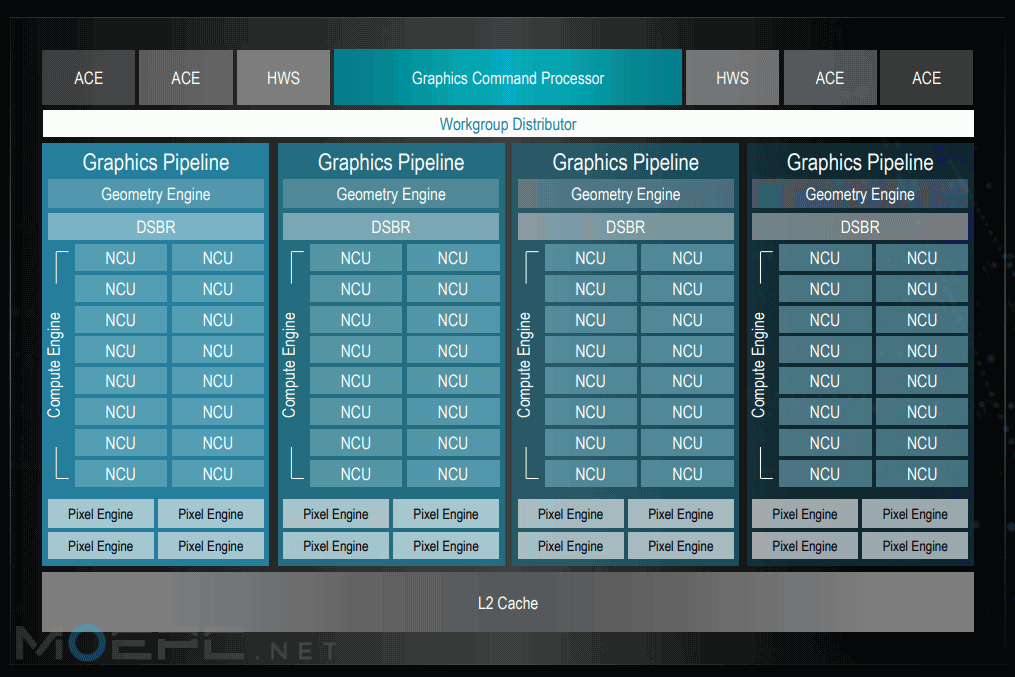Select Geometry Engine in the rightmost pipeline
Image resolution: width=1015 pixels, height=677 pixels.
[x=860, y=194]
